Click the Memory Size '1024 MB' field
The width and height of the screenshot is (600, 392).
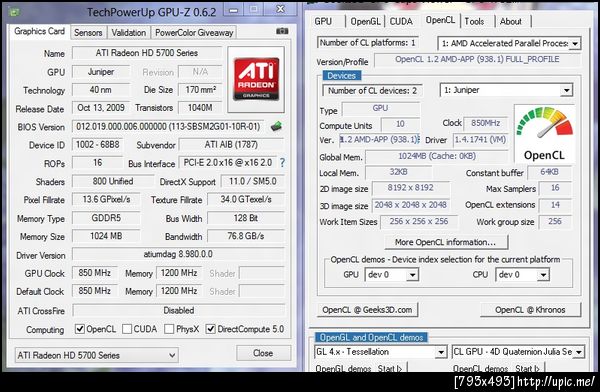tap(106, 236)
